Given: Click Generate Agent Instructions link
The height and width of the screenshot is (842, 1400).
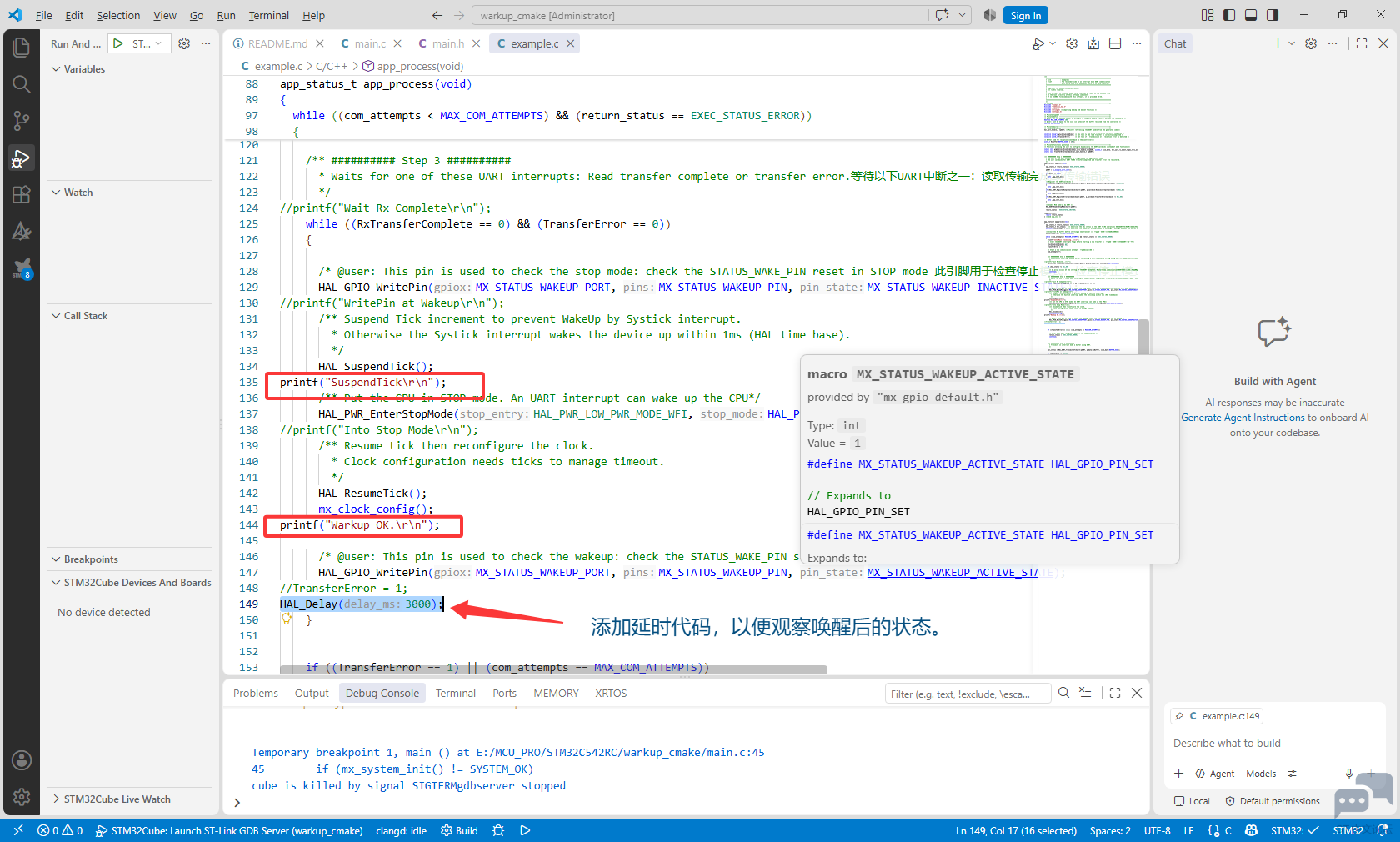Looking at the screenshot, I should 1242,418.
